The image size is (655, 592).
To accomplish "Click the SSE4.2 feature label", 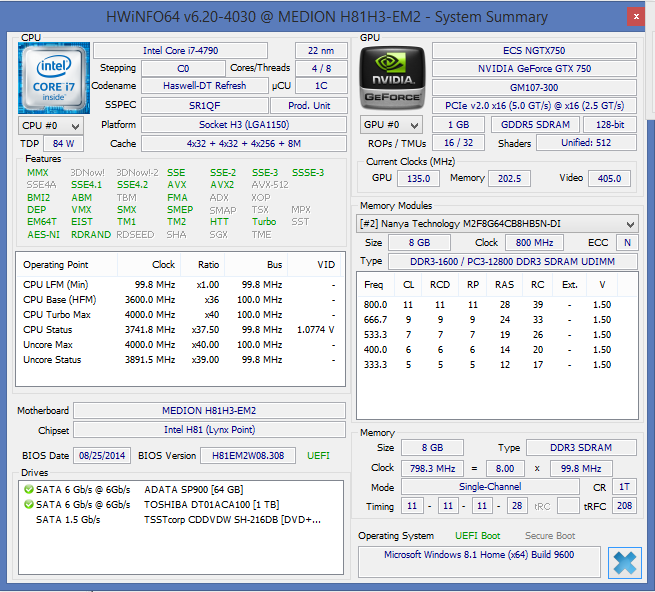I will click(x=132, y=185).
